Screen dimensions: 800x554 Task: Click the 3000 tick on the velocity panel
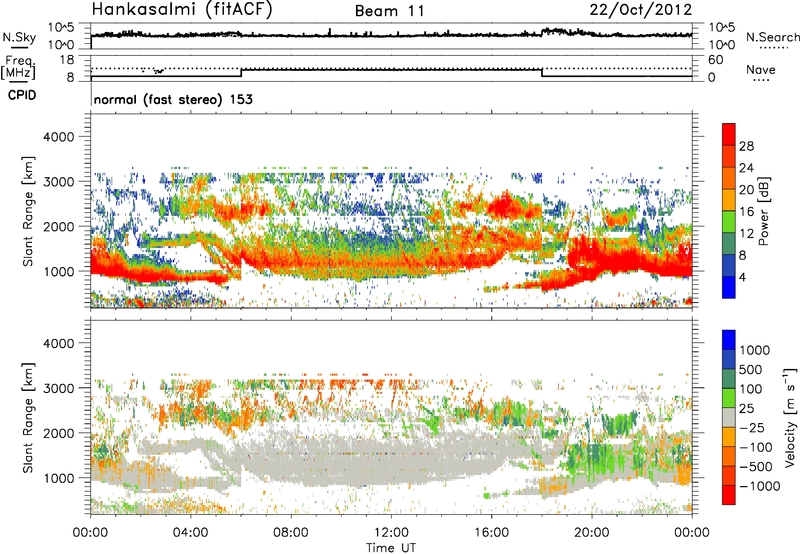click(58, 388)
